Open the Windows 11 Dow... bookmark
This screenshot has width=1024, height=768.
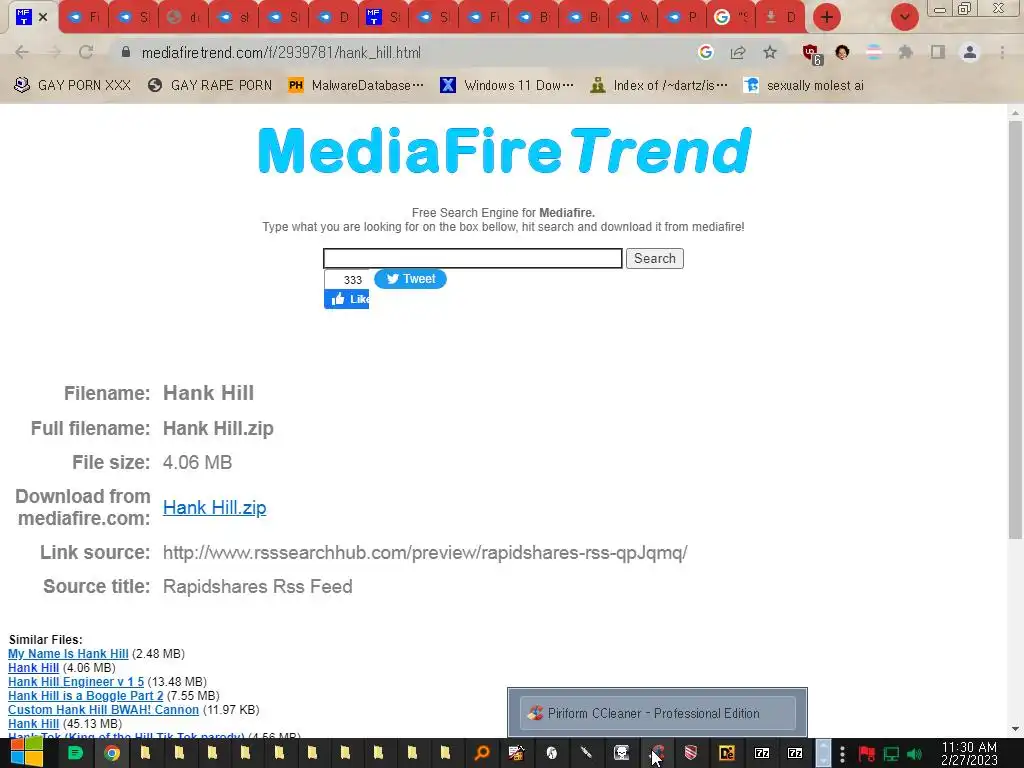pos(507,86)
